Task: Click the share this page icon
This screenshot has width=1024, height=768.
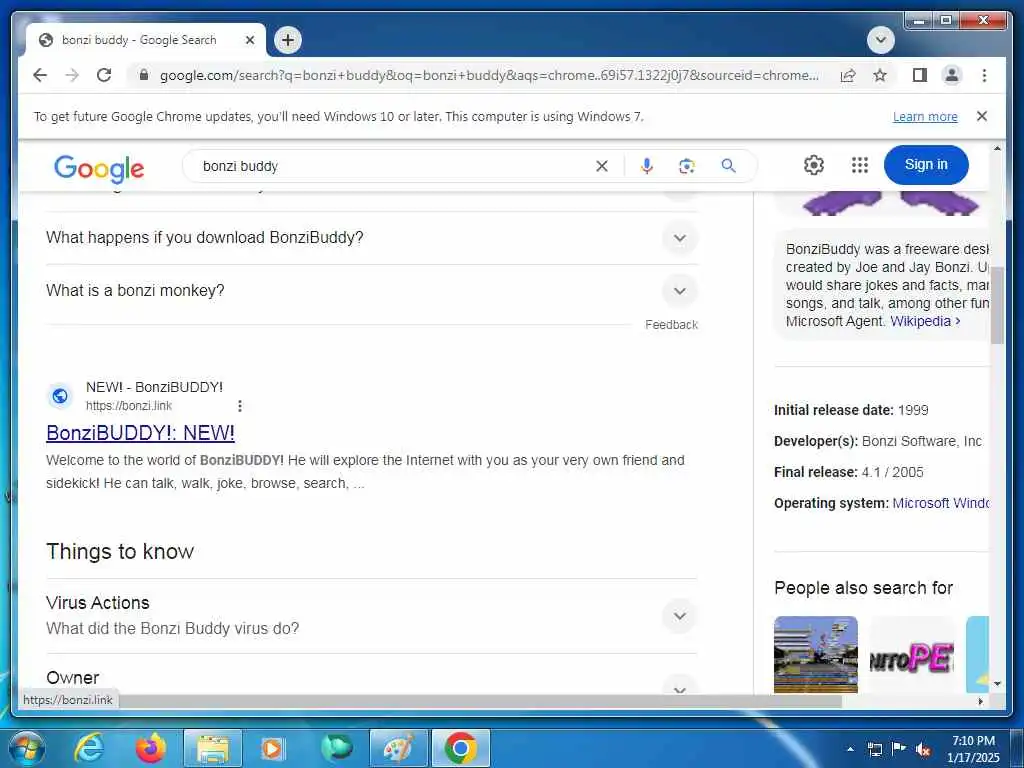Action: [x=848, y=75]
